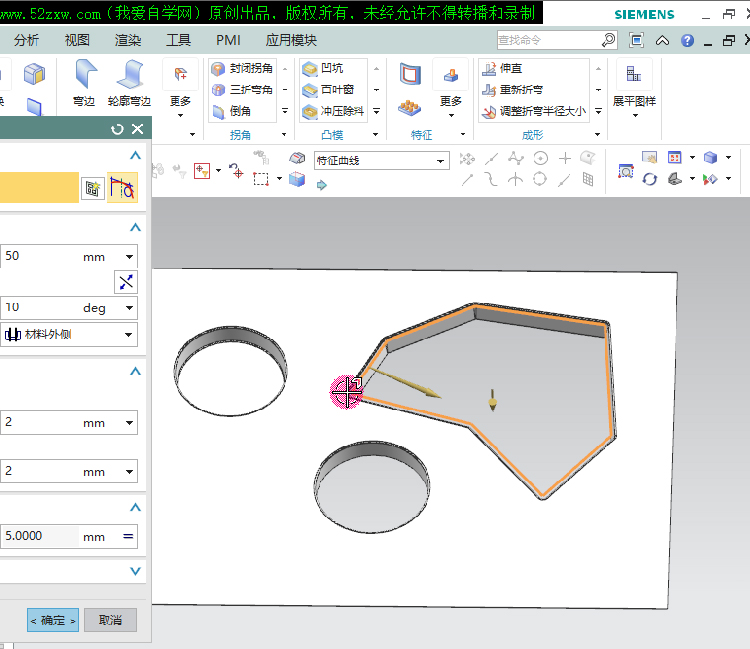Collapse the first dialog section chevron

135,155
